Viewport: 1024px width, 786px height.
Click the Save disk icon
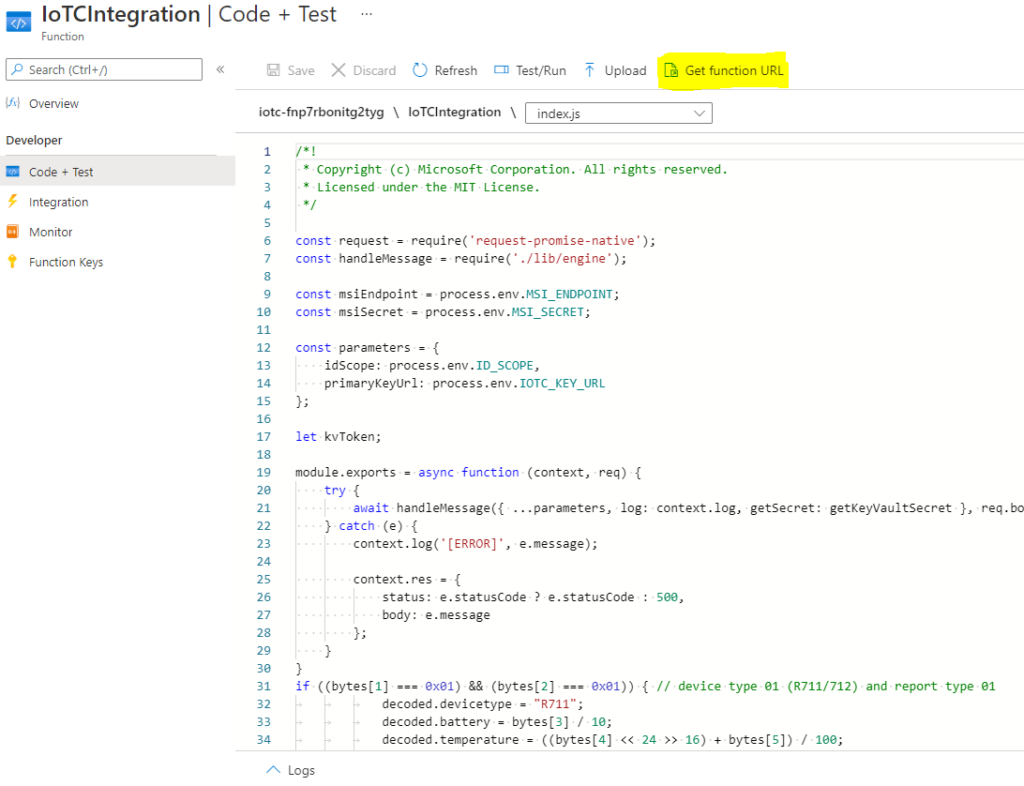[273, 71]
